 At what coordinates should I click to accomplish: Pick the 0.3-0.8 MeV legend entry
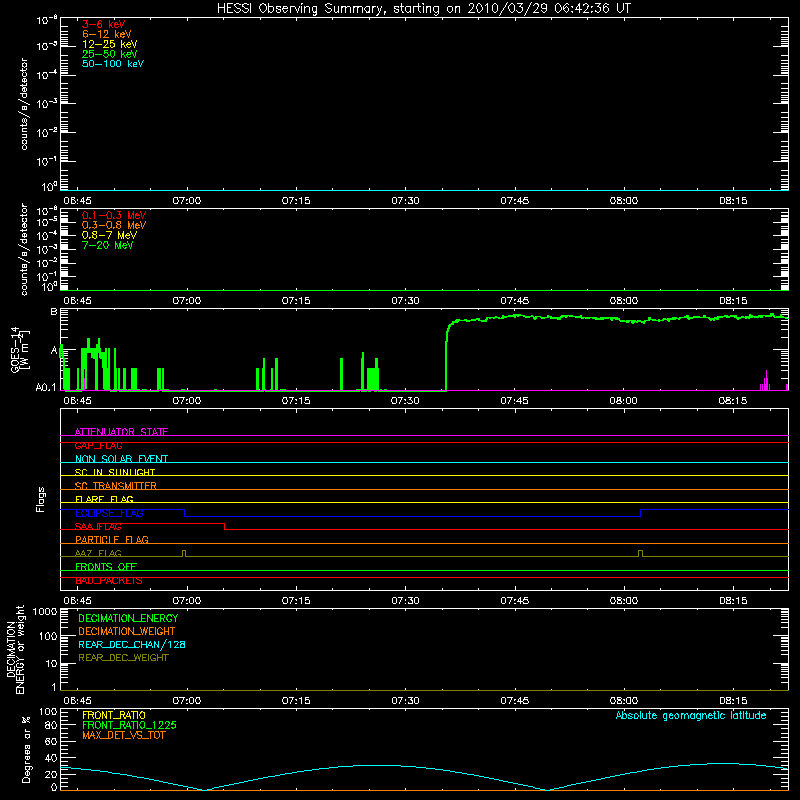tap(114, 225)
